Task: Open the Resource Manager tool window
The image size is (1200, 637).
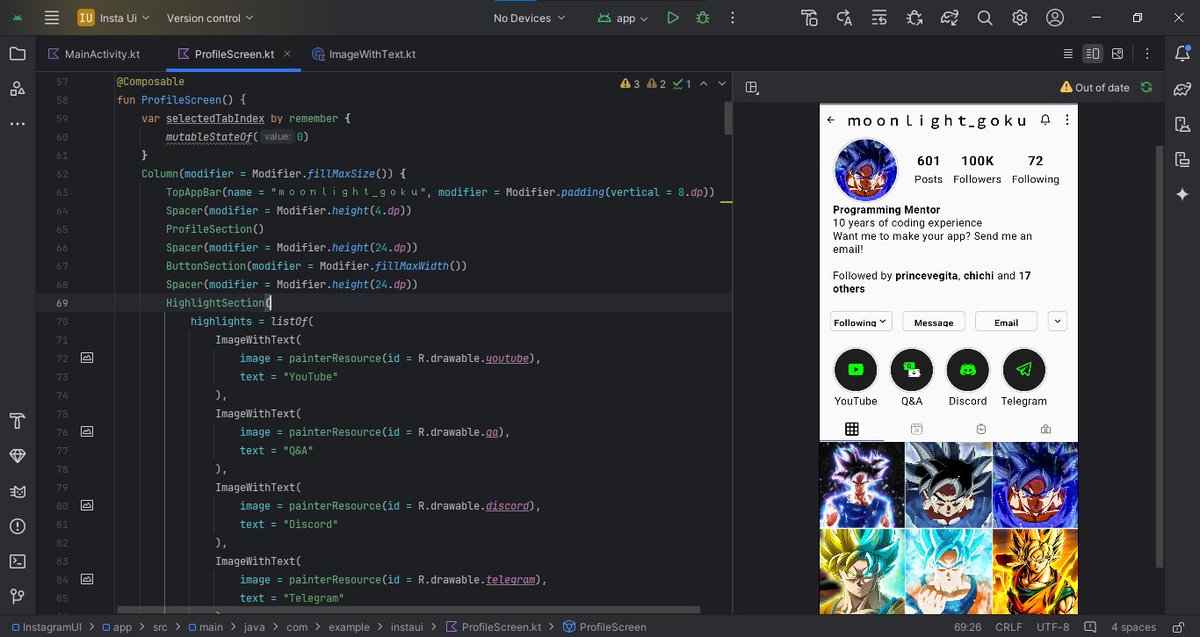Action: coord(17,89)
